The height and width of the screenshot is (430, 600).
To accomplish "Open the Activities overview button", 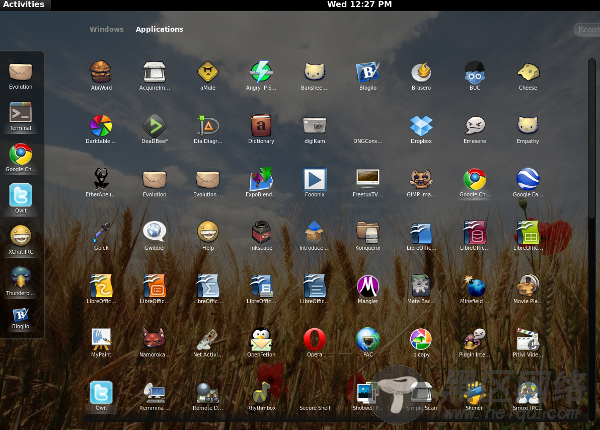I will coord(24,5).
